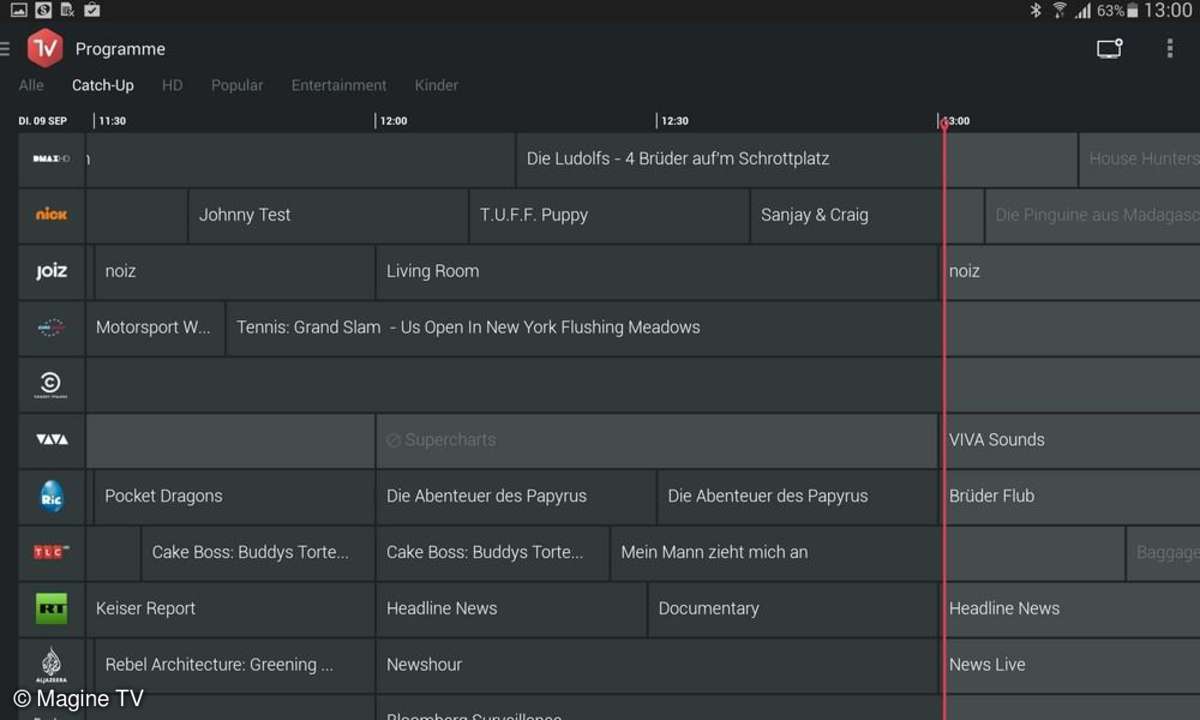This screenshot has width=1200, height=720.
Task: Select Mein Mann zieht mich an
Action: point(867,552)
